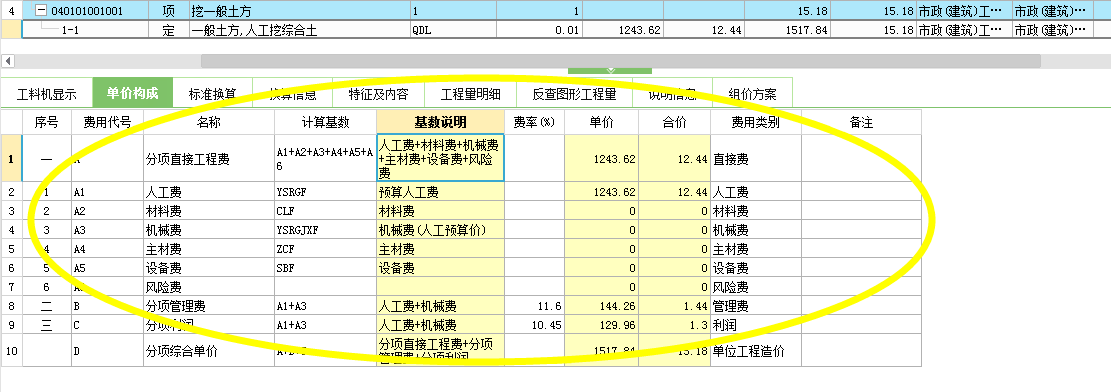Click the 144.26 unit price cell
The height and width of the screenshot is (392, 1111).
[x=602, y=306]
